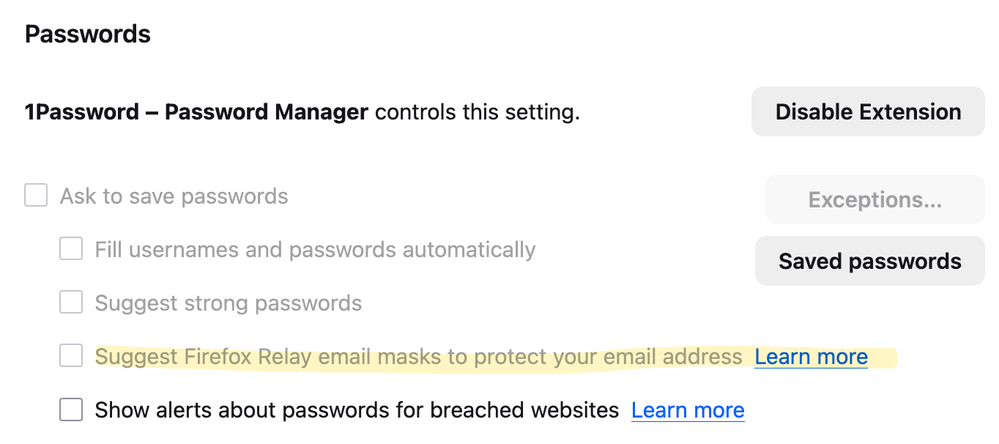This screenshot has width=999, height=444.
Task: Click the 'Suggest strong passwords' label text
Action: pyautogui.click(x=228, y=302)
